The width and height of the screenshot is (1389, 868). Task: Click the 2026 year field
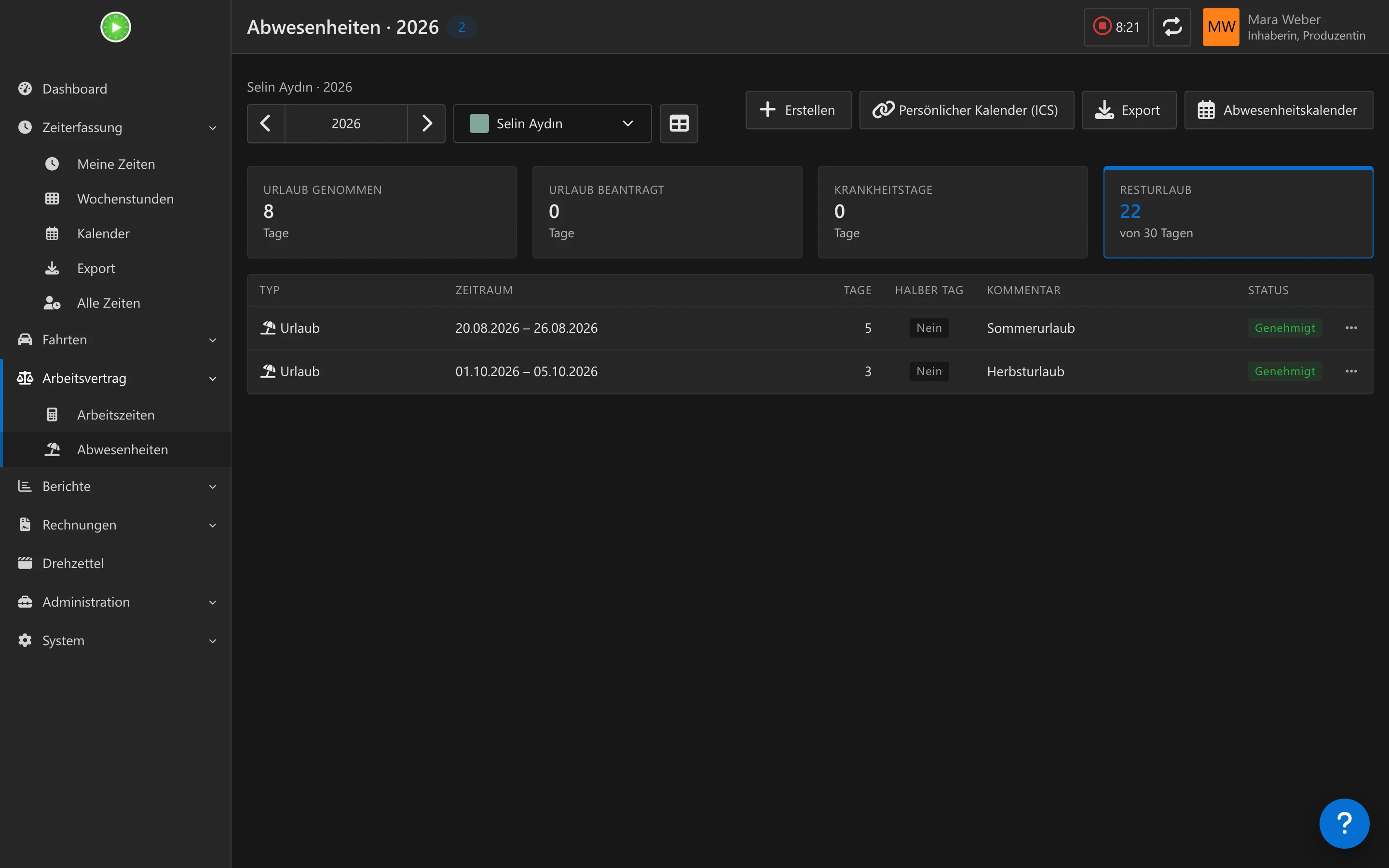pyautogui.click(x=346, y=123)
